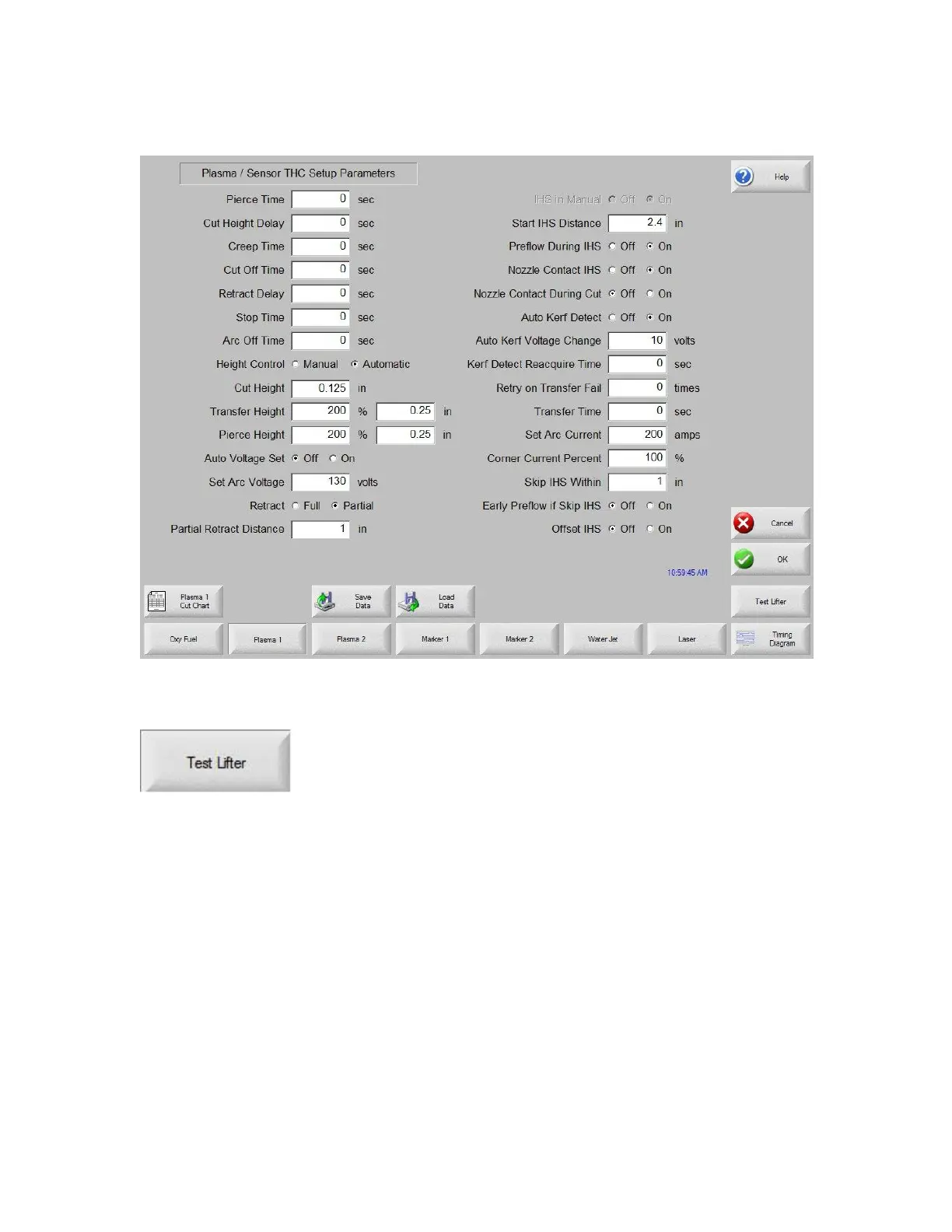Switch to the Marker 2 tab
The image size is (952, 1232).
(520, 639)
